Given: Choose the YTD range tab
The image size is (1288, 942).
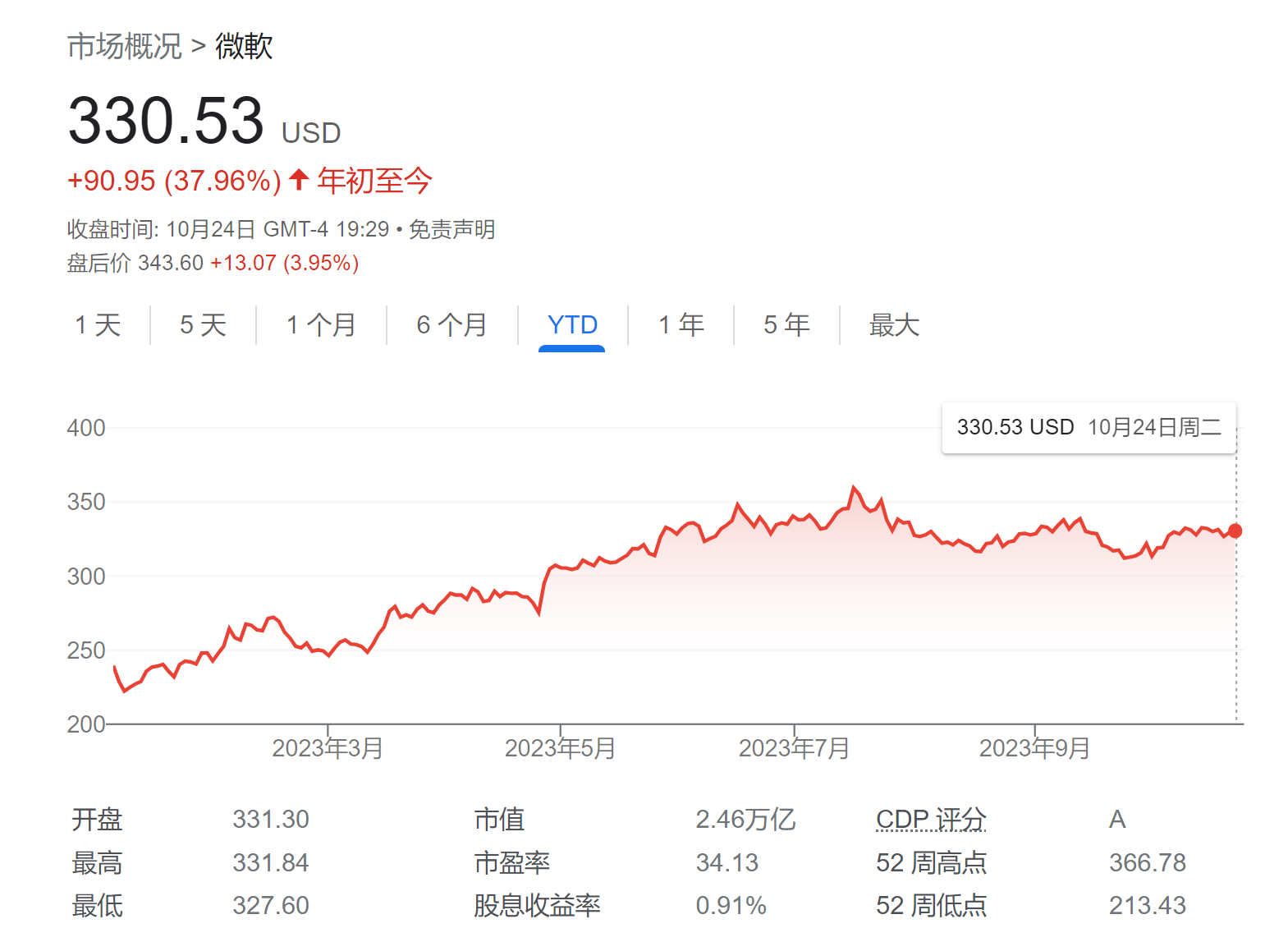Looking at the screenshot, I should [x=572, y=325].
